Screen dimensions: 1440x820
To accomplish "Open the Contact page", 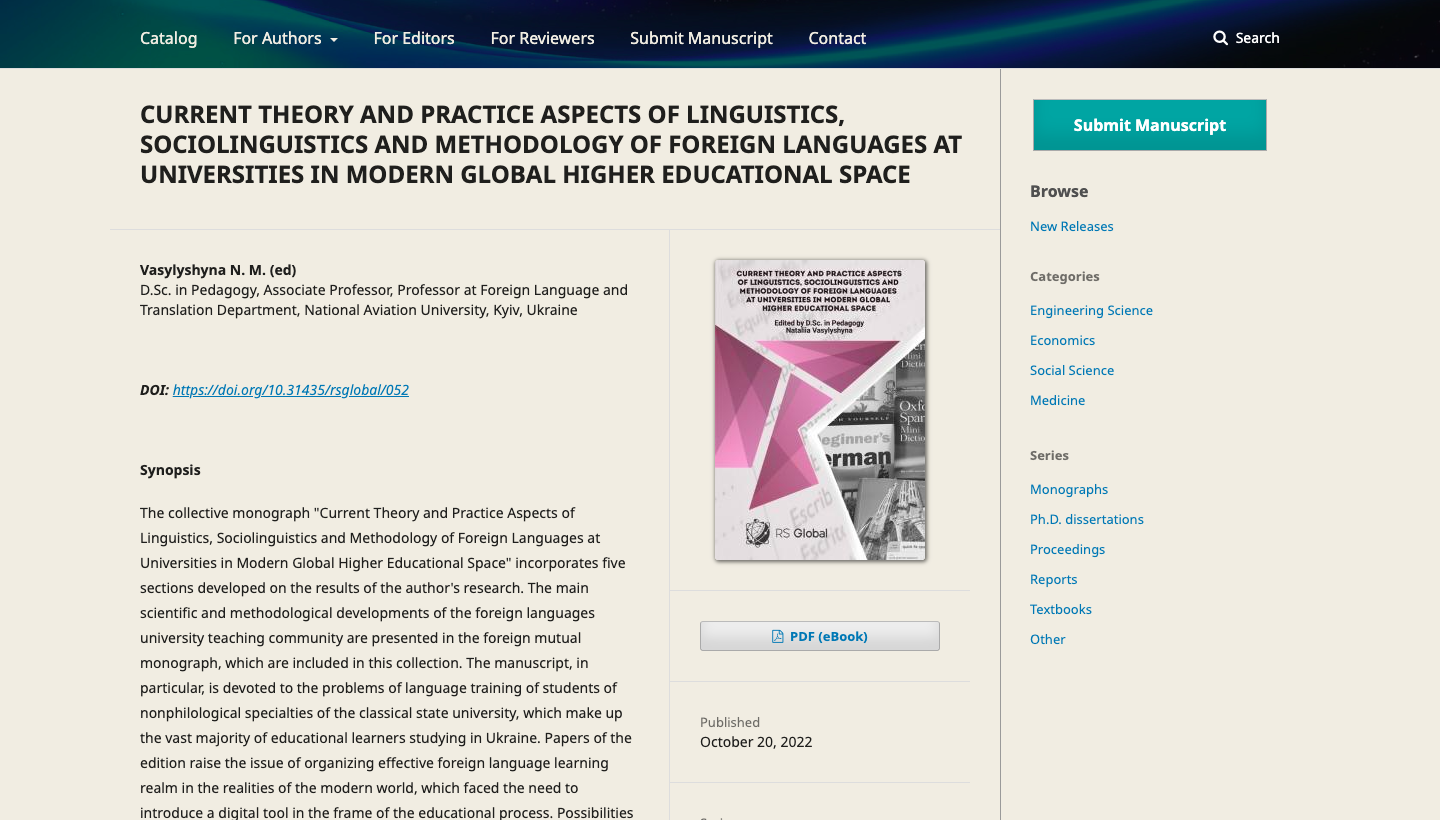I will [x=837, y=38].
